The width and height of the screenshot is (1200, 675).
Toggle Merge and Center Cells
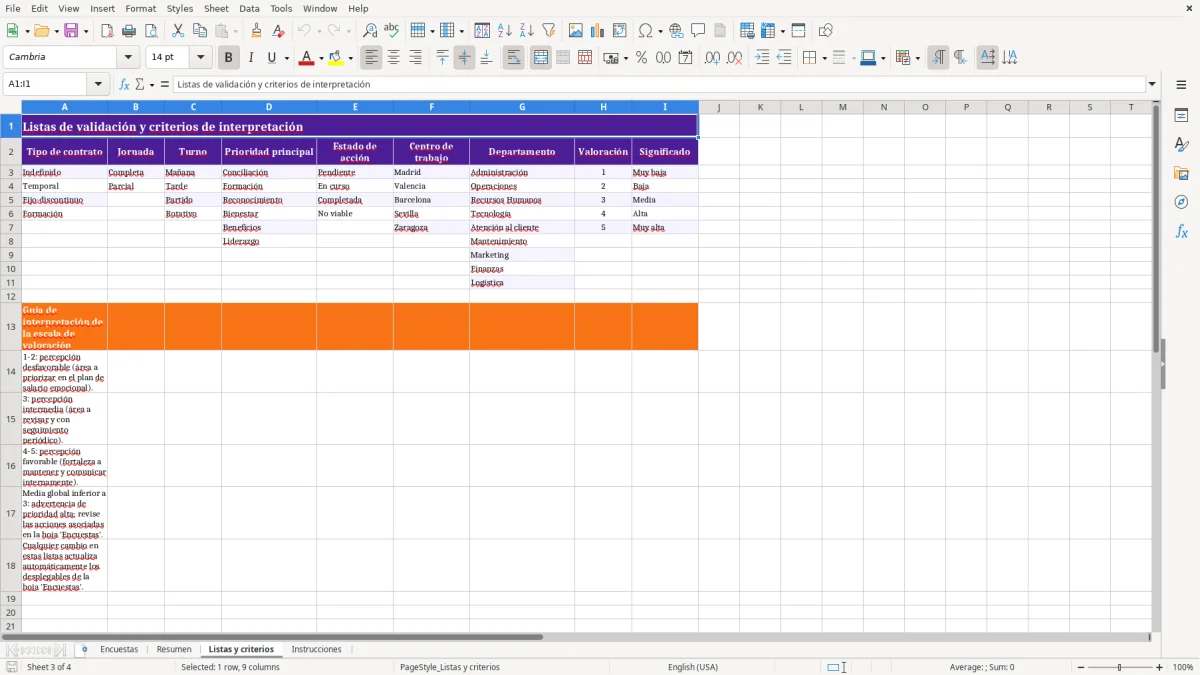click(x=540, y=58)
